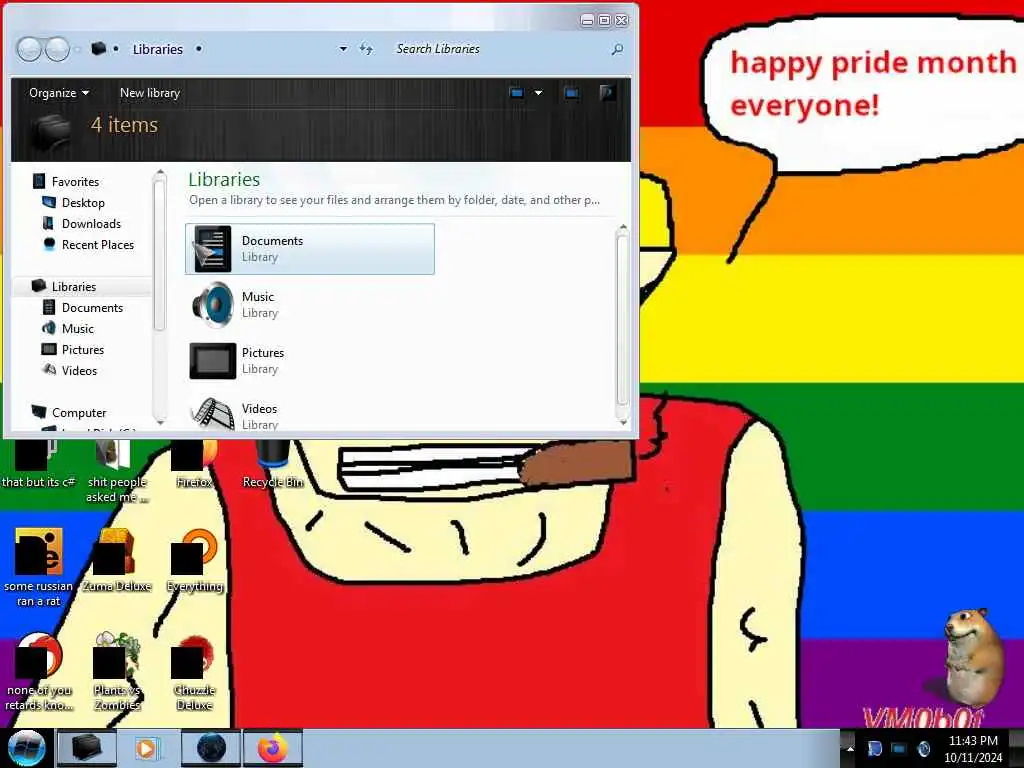Image resolution: width=1024 pixels, height=768 pixels.
Task: Click Explorer taskbar button
Action: (x=86, y=748)
